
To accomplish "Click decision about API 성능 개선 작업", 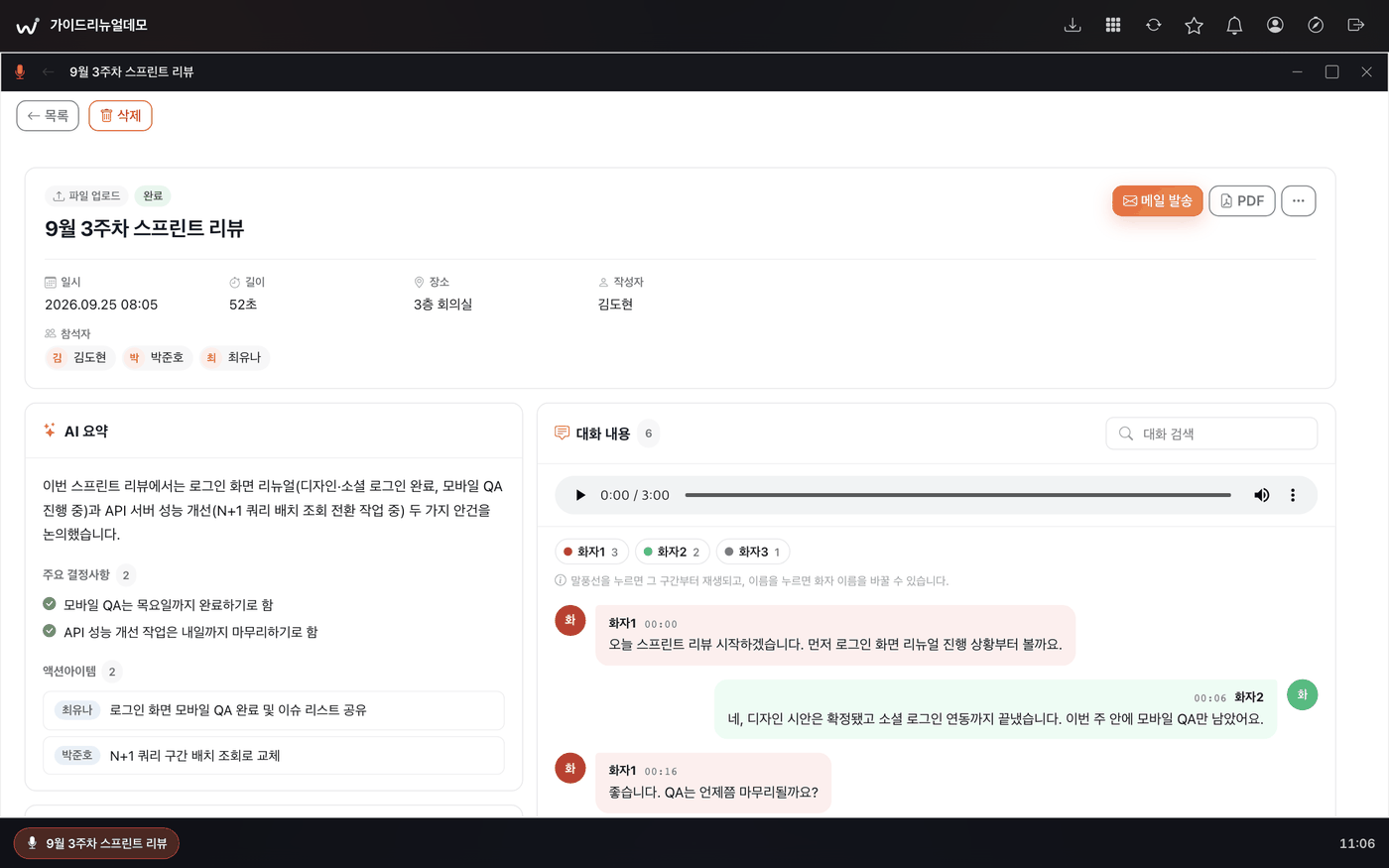I will pyautogui.click(x=190, y=632).
